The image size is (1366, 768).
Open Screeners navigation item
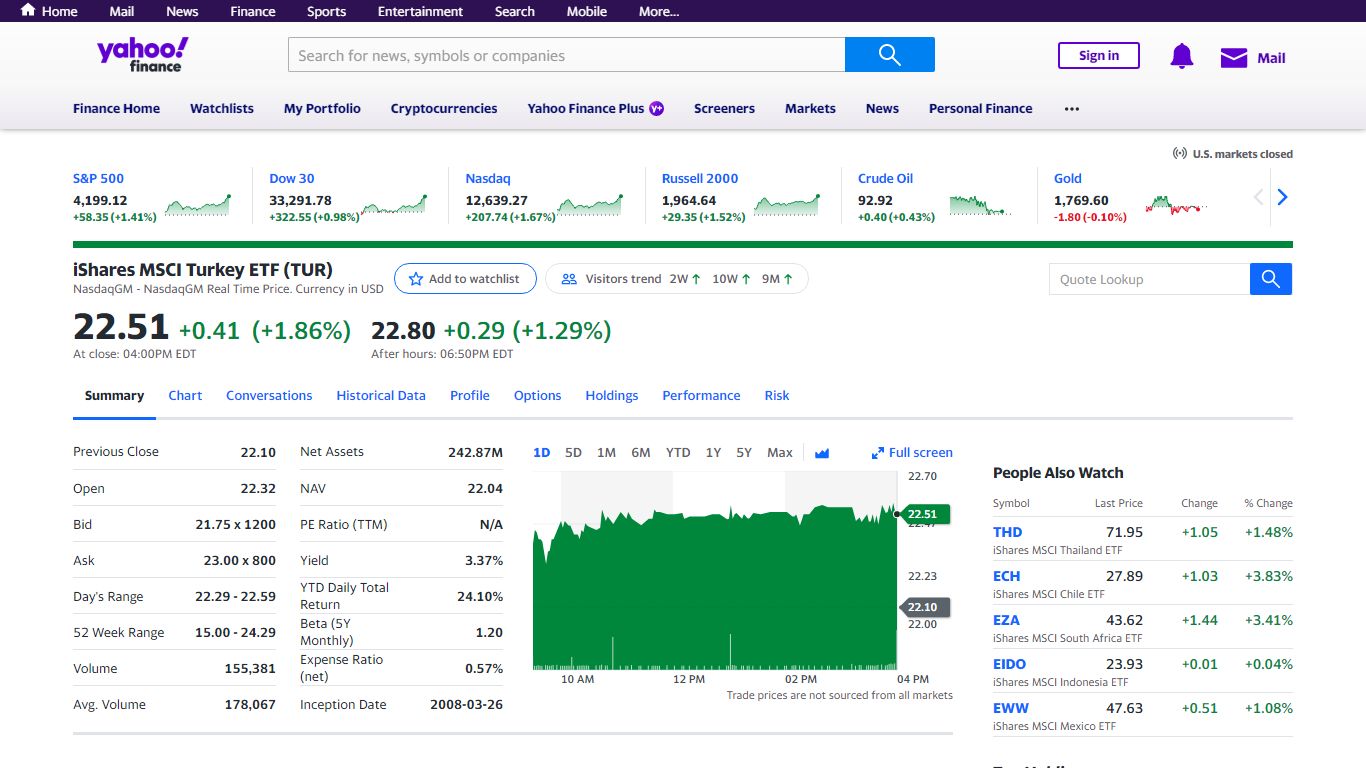coord(724,109)
